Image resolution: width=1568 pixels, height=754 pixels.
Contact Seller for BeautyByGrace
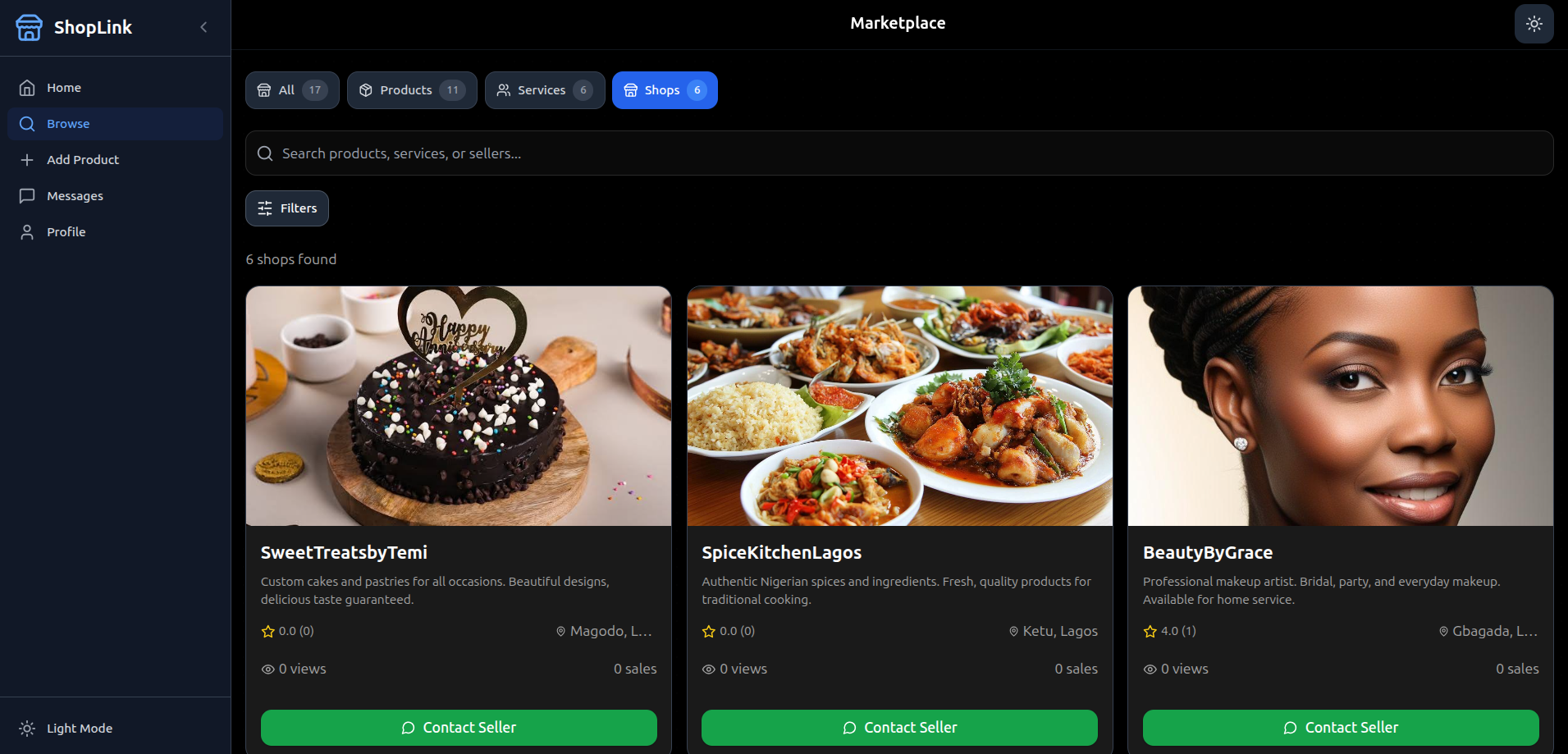(1341, 728)
